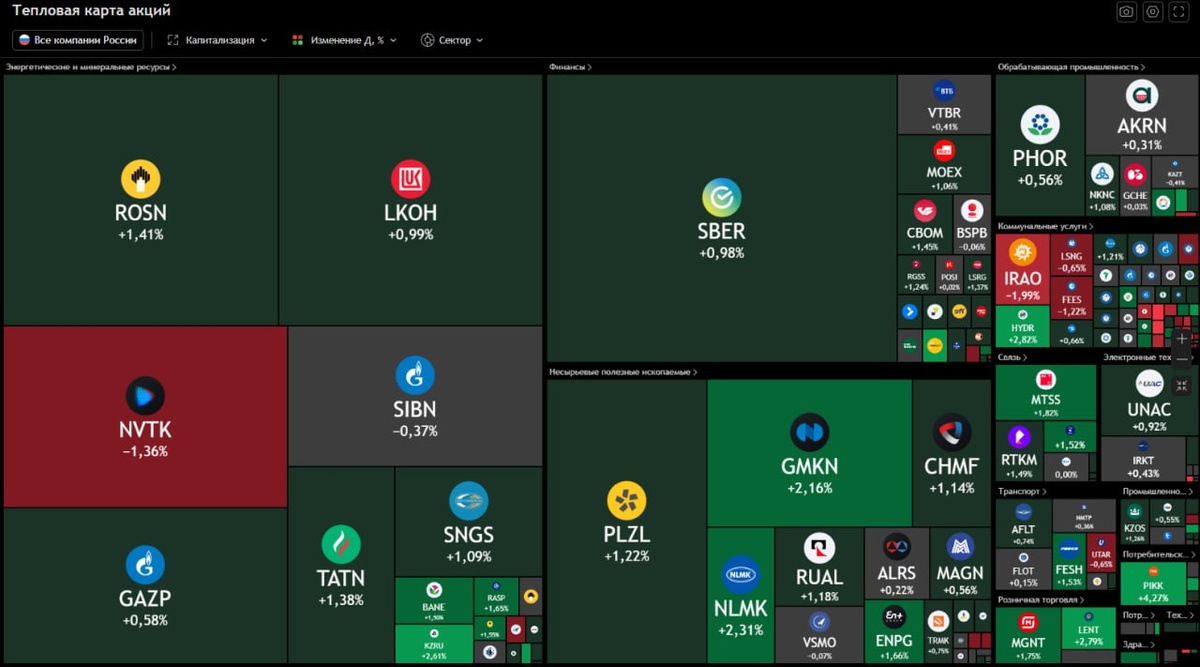
Task: Expand 'Энергетические и минеральные ресурсы' sector
Action: point(91,67)
